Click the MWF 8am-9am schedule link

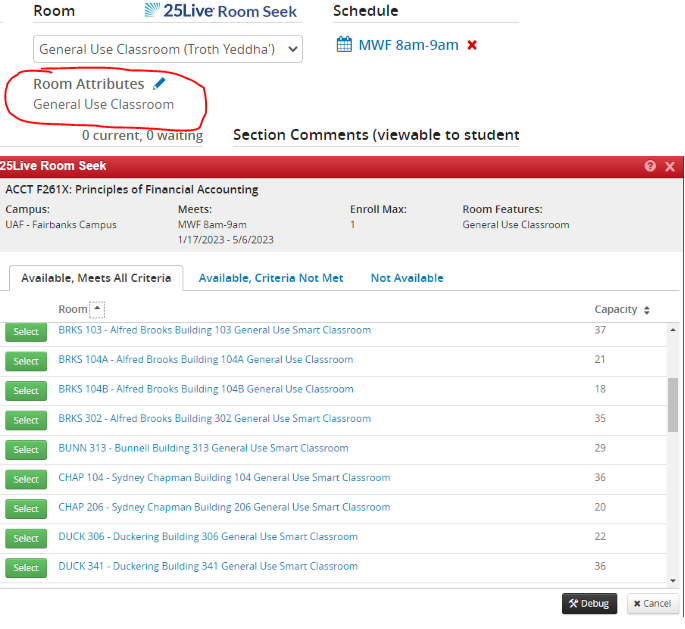pyautogui.click(x=408, y=45)
